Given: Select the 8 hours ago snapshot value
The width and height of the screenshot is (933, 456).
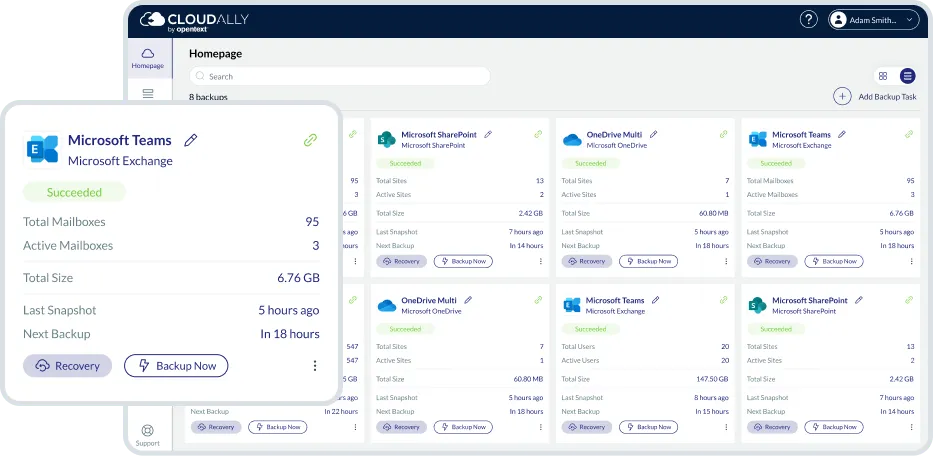Looking at the screenshot, I should point(711,398).
